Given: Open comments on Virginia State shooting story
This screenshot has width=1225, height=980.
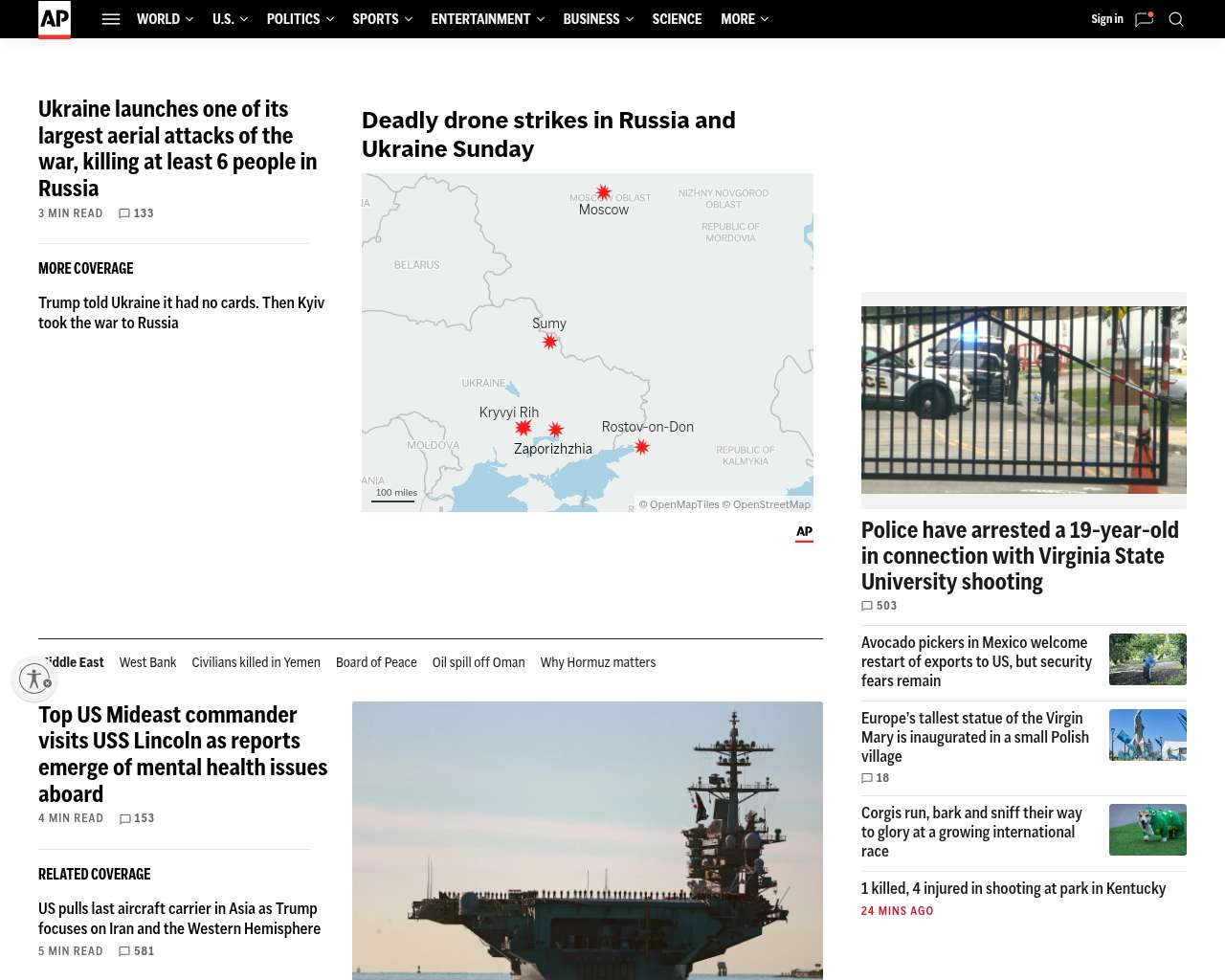Looking at the screenshot, I should (880, 606).
